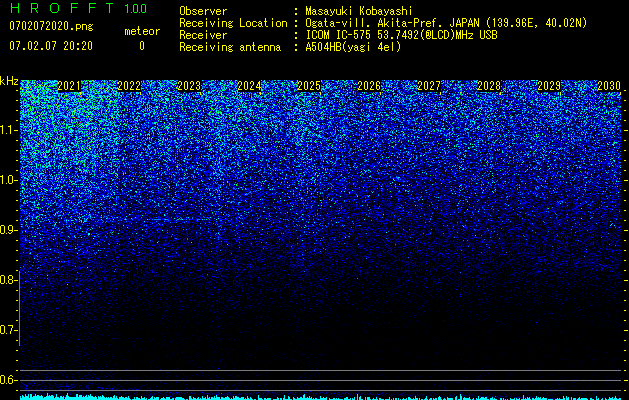Select the 2022 time marker
The image size is (629, 400).
tap(129, 86)
